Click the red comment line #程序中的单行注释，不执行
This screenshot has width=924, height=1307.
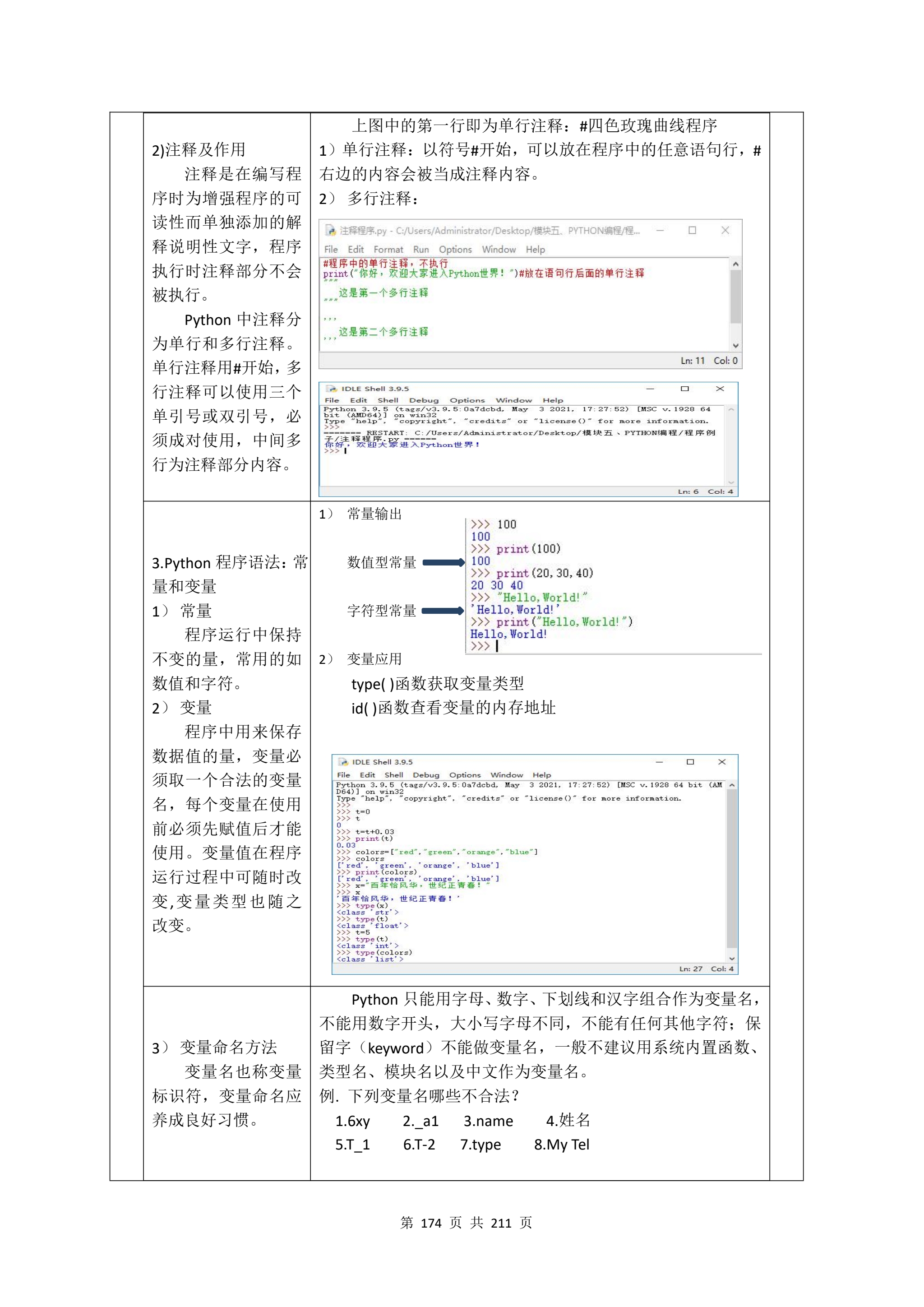tap(386, 264)
